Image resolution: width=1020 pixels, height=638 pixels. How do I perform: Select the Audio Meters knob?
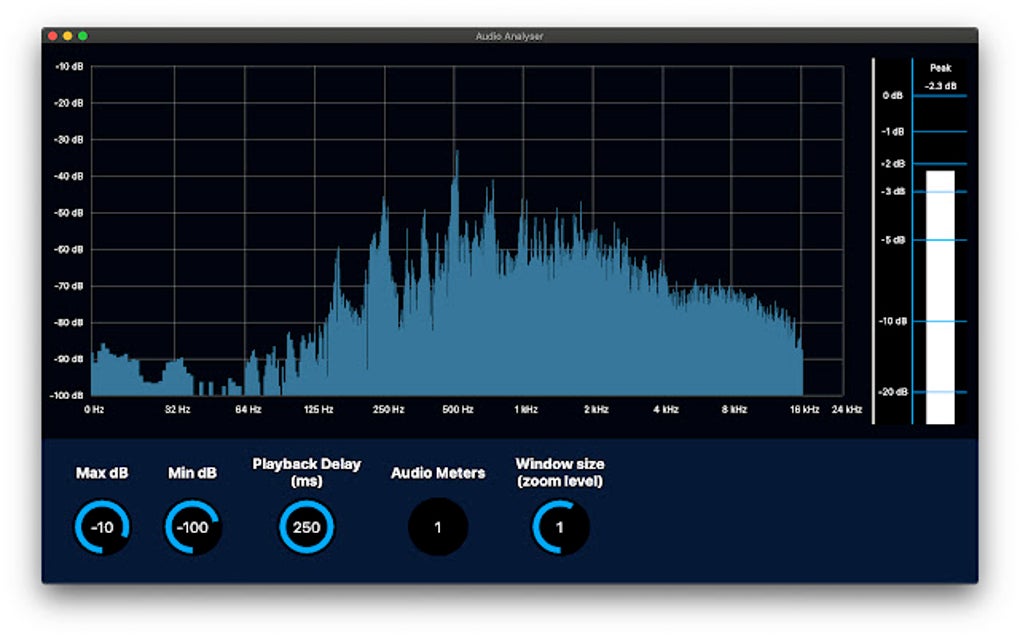click(x=438, y=525)
